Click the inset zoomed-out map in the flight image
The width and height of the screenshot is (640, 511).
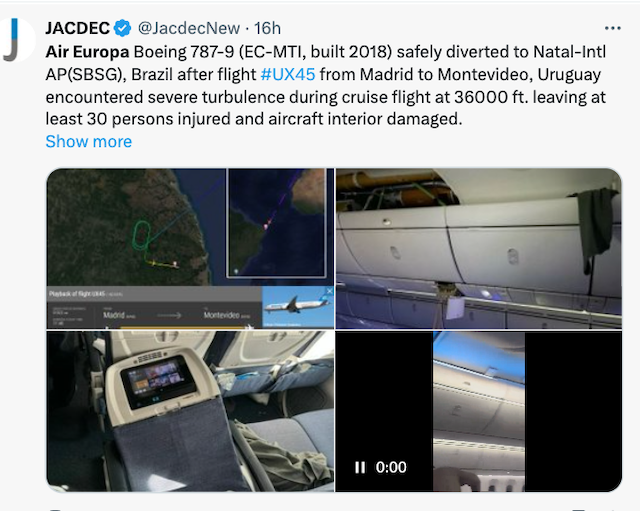pos(276,222)
